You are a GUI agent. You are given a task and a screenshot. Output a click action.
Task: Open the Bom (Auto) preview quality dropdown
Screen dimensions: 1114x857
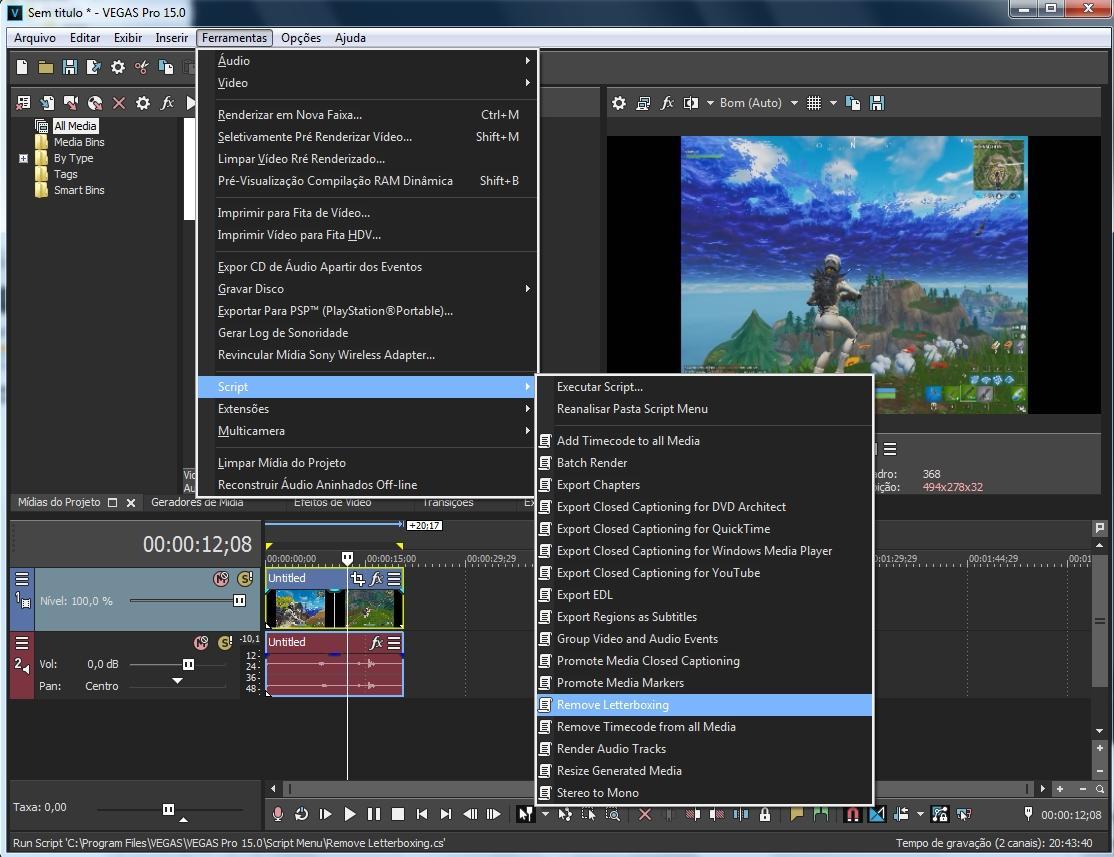click(x=794, y=103)
